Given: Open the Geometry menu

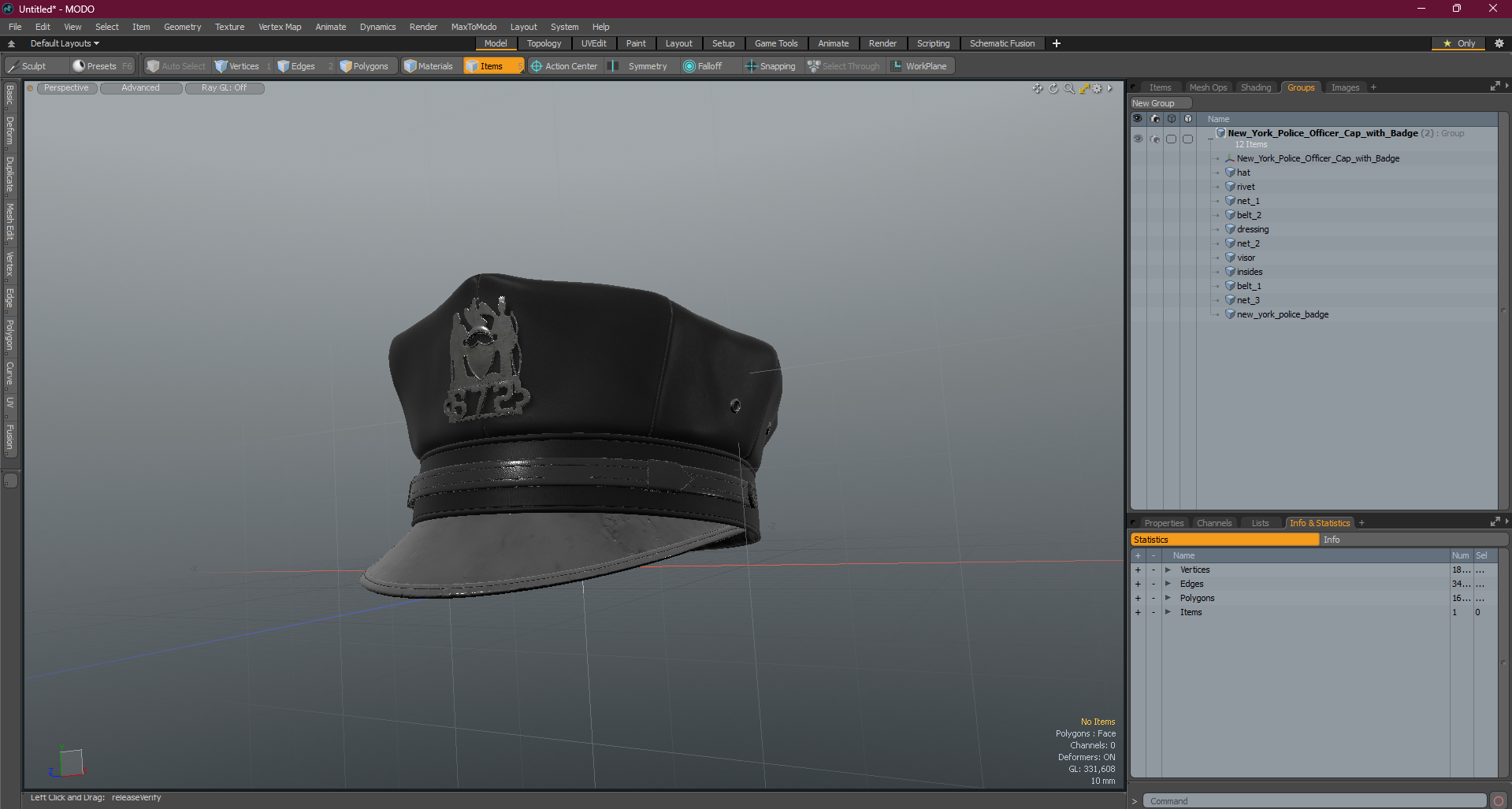Looking at the screenshot, I should 182,27.
